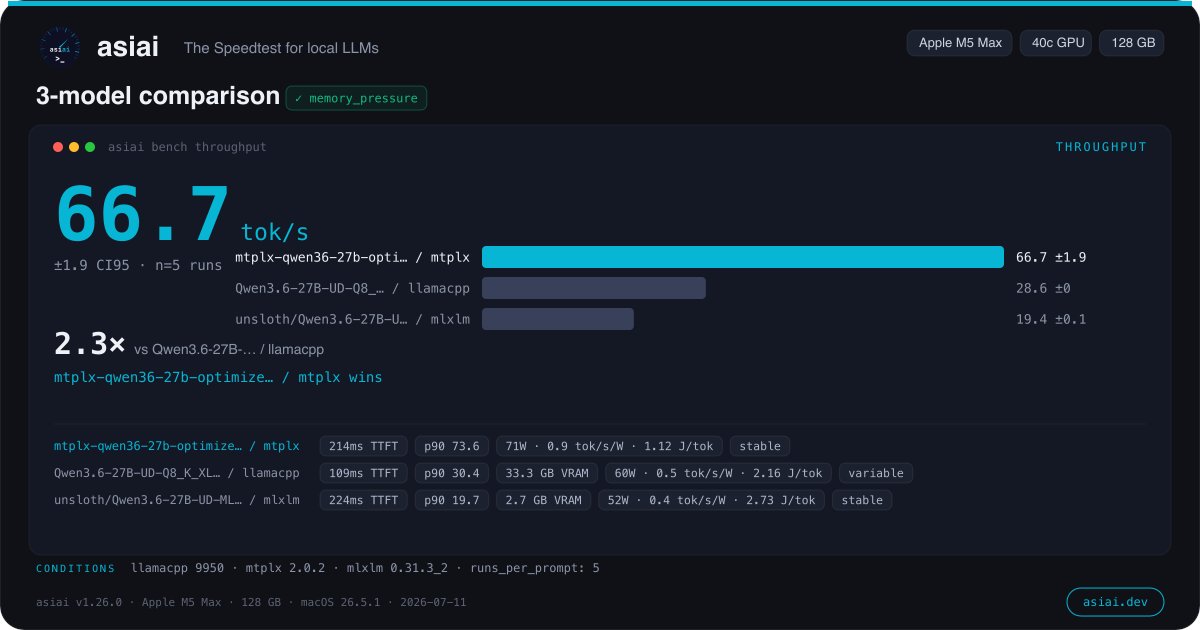The height and width of the screenshot is (630, 1200).
Task: Click the 'p90 30.4' chip
Action: pos(451,473)
